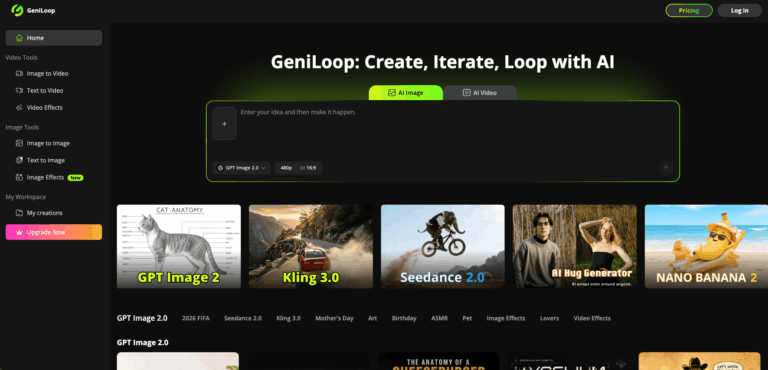The image size is (768, 370).
Task: Click the plus button to add an image
Action: (x=224, y=123)
